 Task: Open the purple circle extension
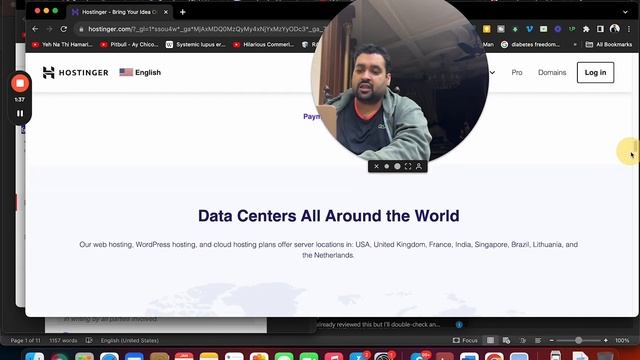[558, 29]
